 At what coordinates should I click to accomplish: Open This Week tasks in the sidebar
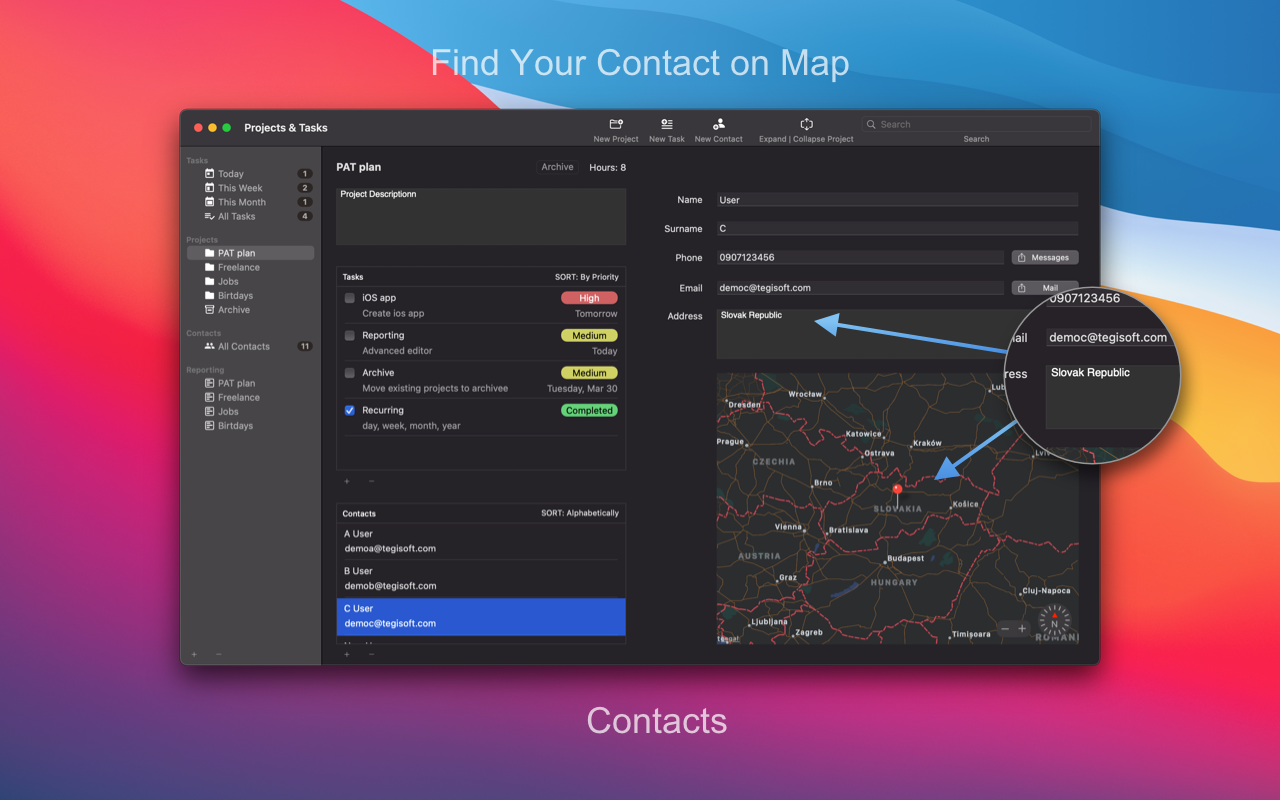click(x=250, y=188)
